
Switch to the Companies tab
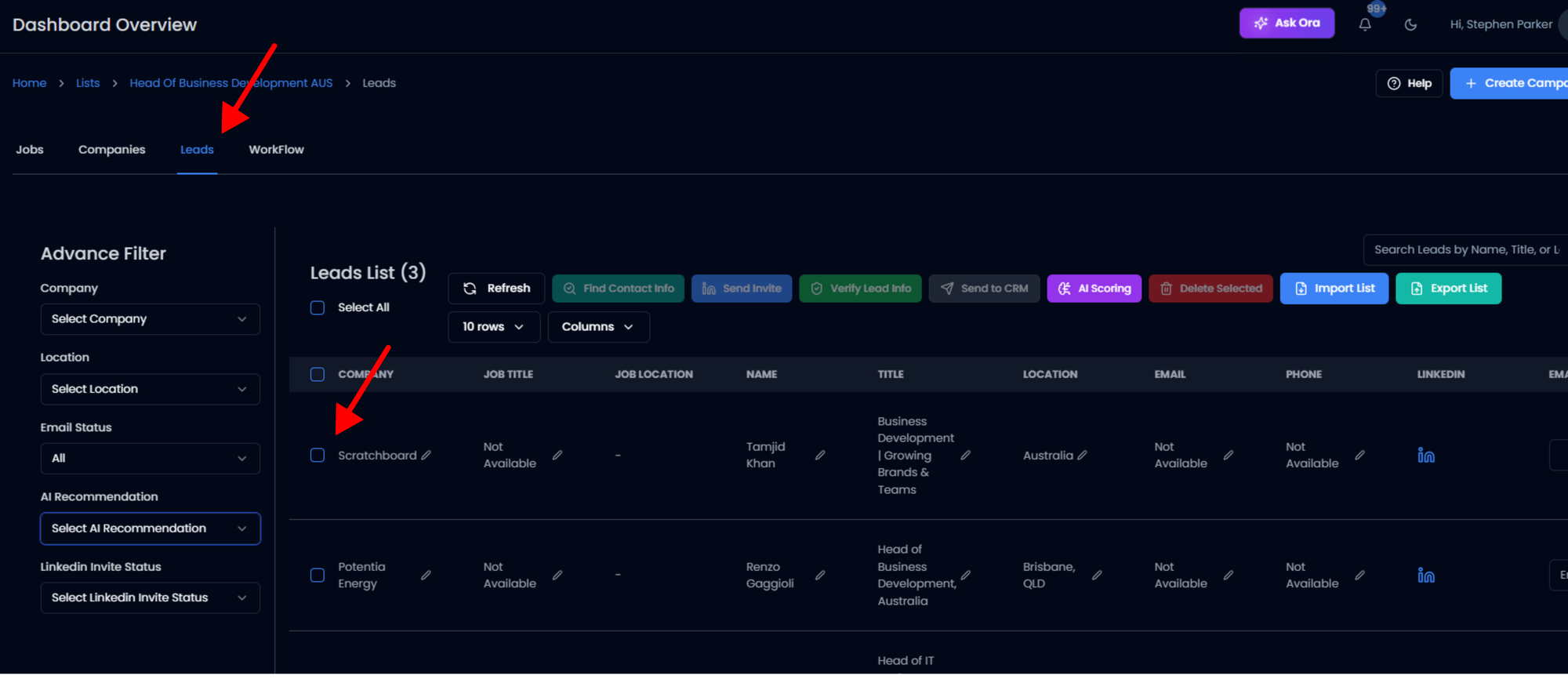111,150
